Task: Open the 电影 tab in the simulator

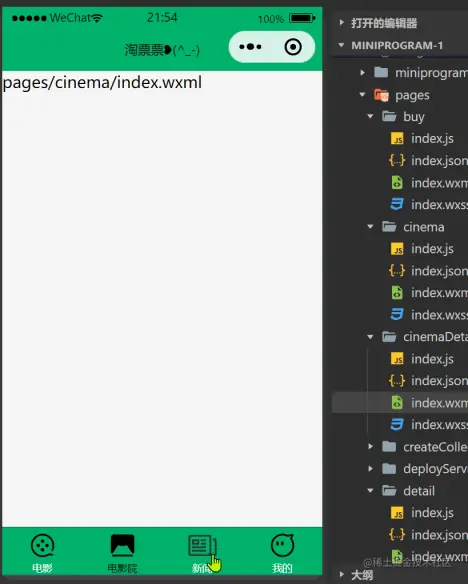Action: tap(42, 553)
